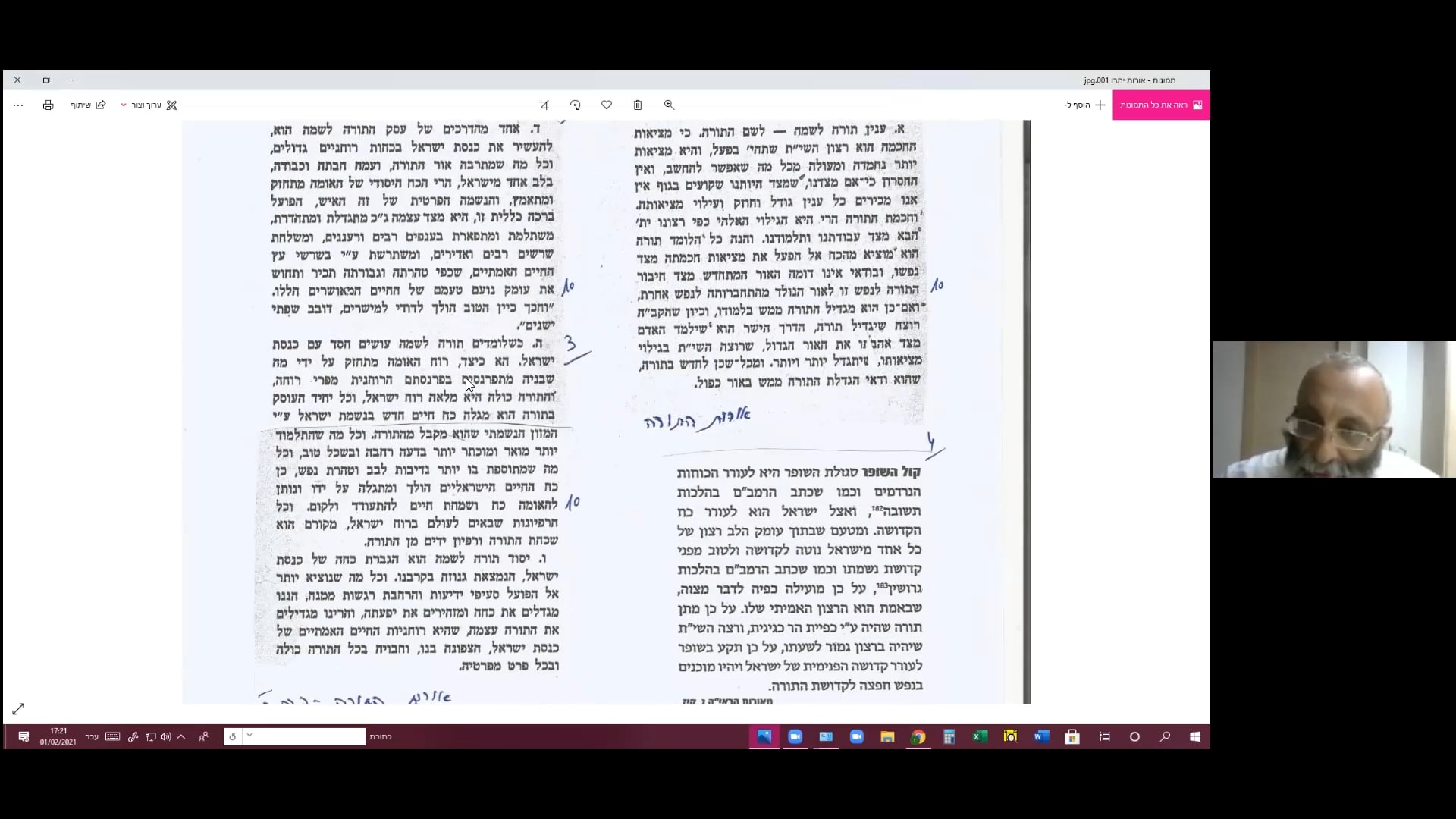Enter fullscreen with diagonal arrows icon
This screenshot has width=1456, height=819.
click(x=18, y=709)
